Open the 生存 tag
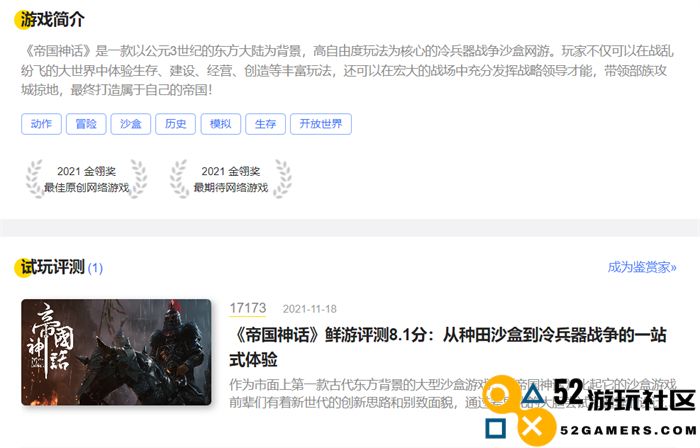Image resolution: width=700 pixels, height=448 pixels. click(265, 124)
